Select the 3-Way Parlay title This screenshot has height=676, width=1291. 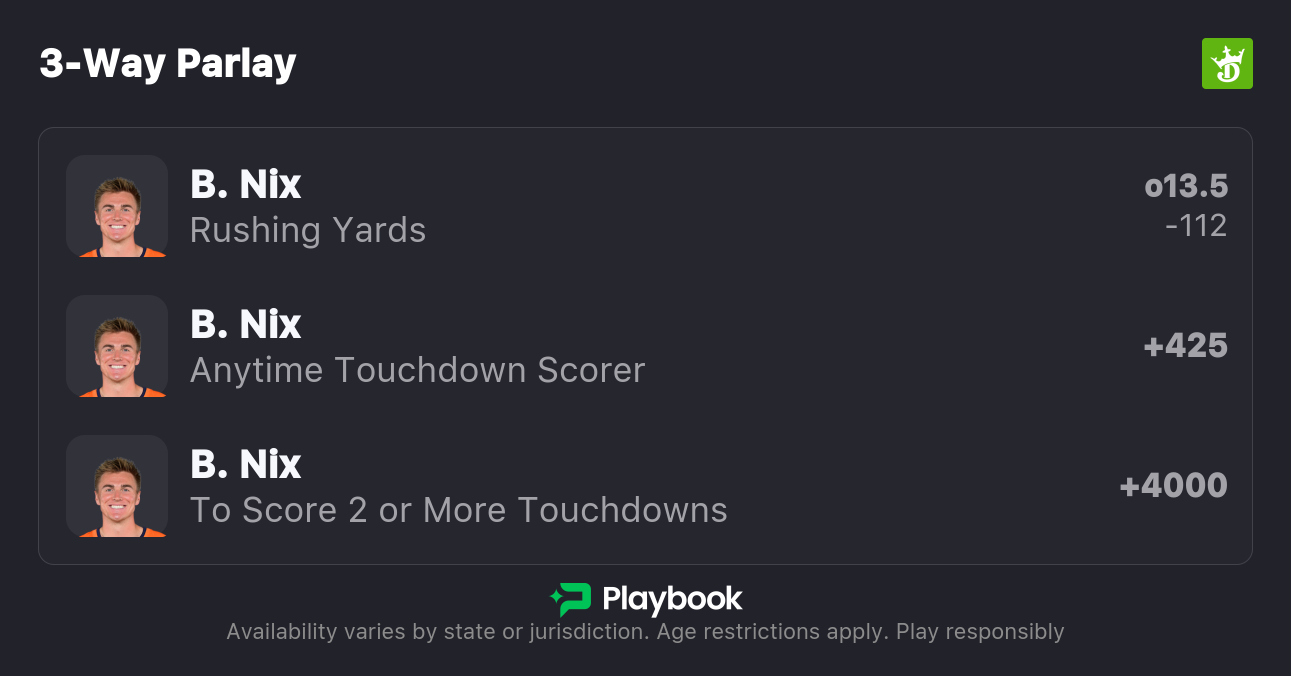coord(168,64)
